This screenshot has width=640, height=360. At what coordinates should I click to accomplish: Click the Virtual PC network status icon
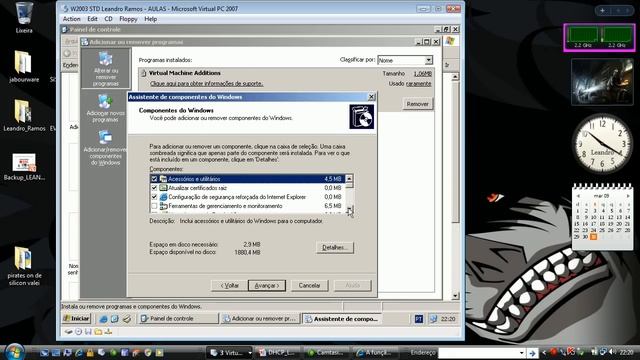pyautogui.click(x=108, y=332)
